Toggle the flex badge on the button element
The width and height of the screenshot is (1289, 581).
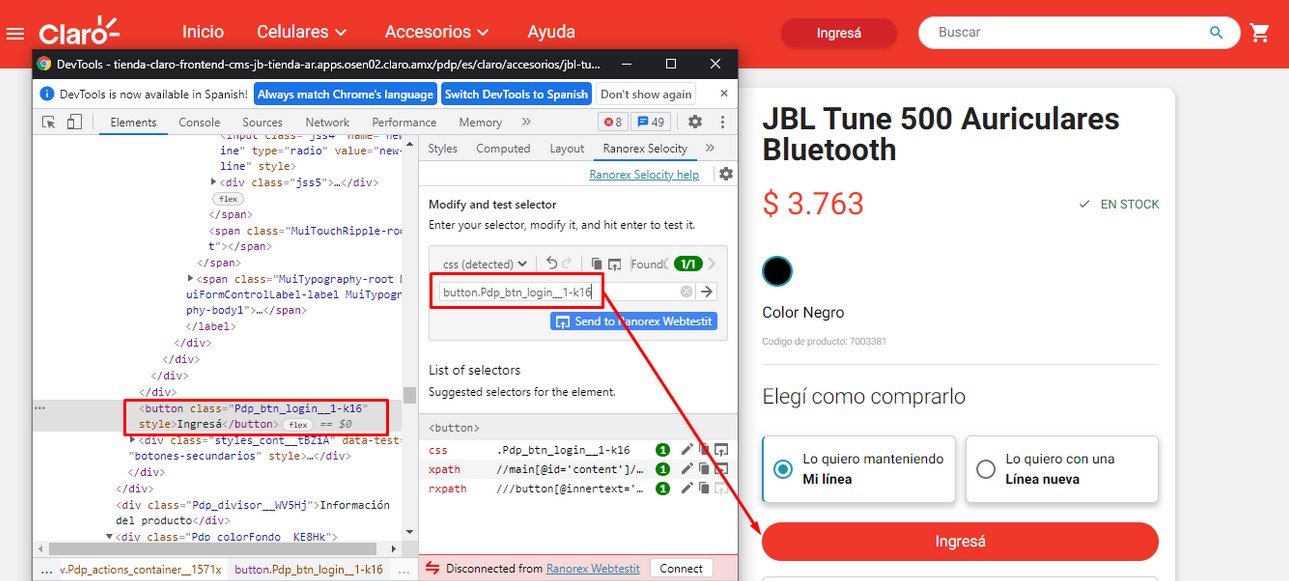[x=299, y=425]
